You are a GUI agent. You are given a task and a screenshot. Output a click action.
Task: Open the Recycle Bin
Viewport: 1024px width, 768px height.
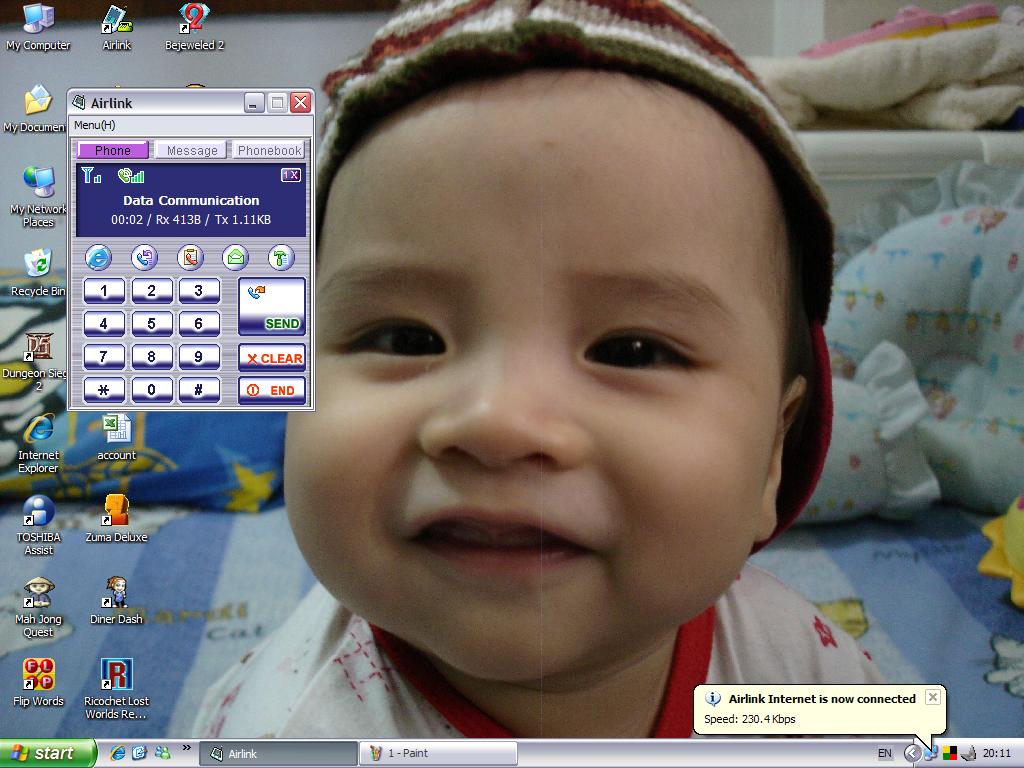click(38, 273)
